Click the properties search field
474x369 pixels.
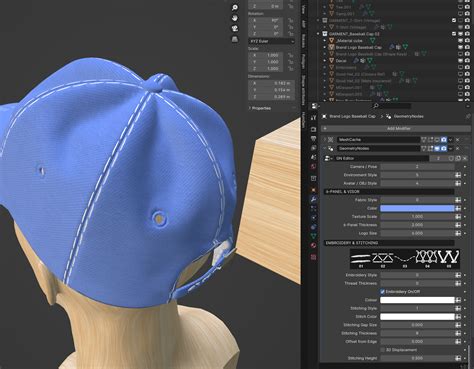392,106
